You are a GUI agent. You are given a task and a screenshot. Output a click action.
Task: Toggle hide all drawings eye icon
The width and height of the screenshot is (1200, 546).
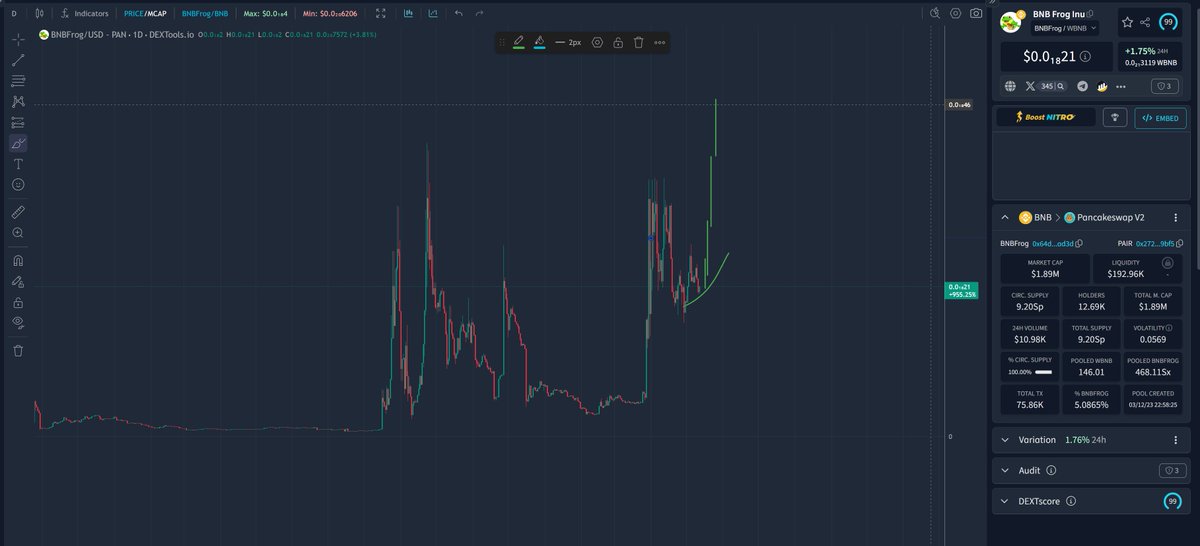point(18,322)
